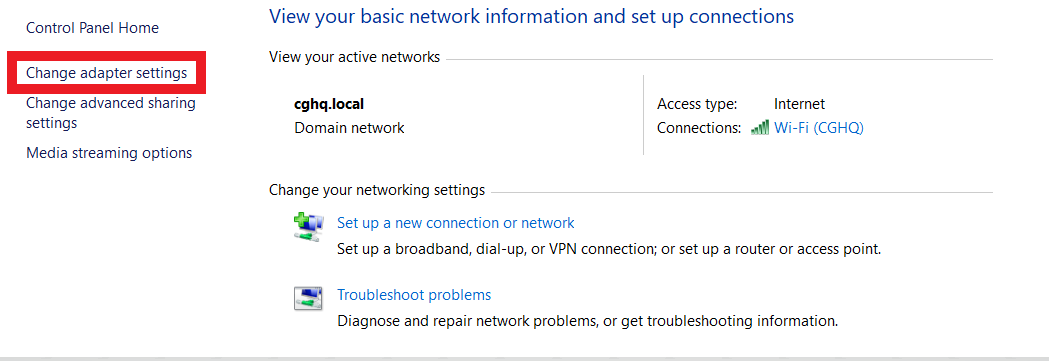Viewport: 1049px width, 361px height.
Task: Click the Troubleshoot problems icon
Action: tap(308, 298)
